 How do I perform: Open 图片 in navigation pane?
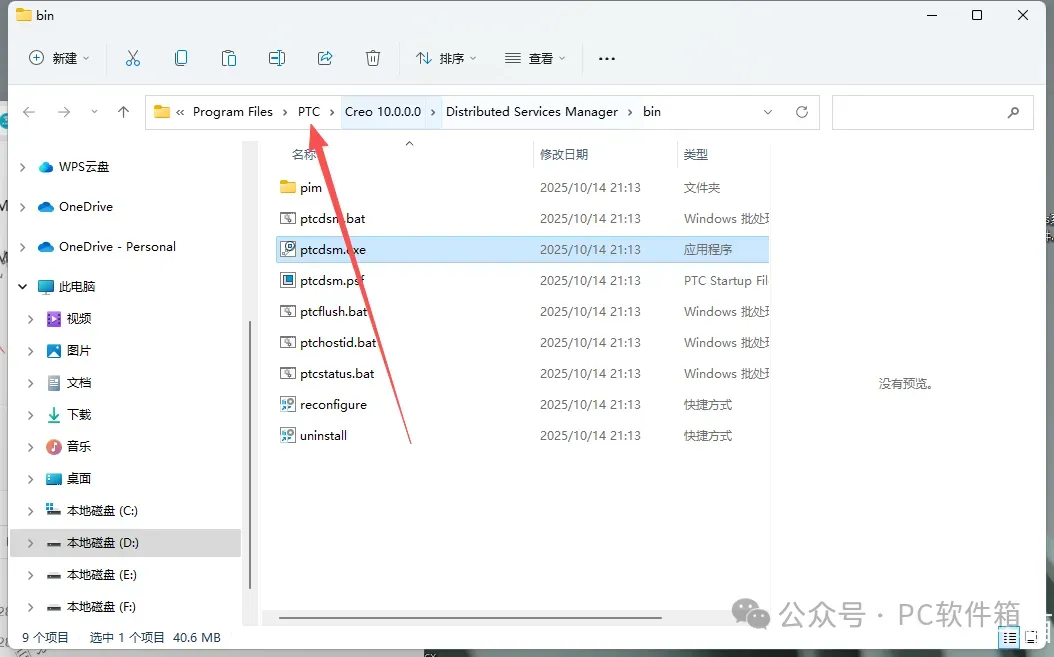coord(79,350)
